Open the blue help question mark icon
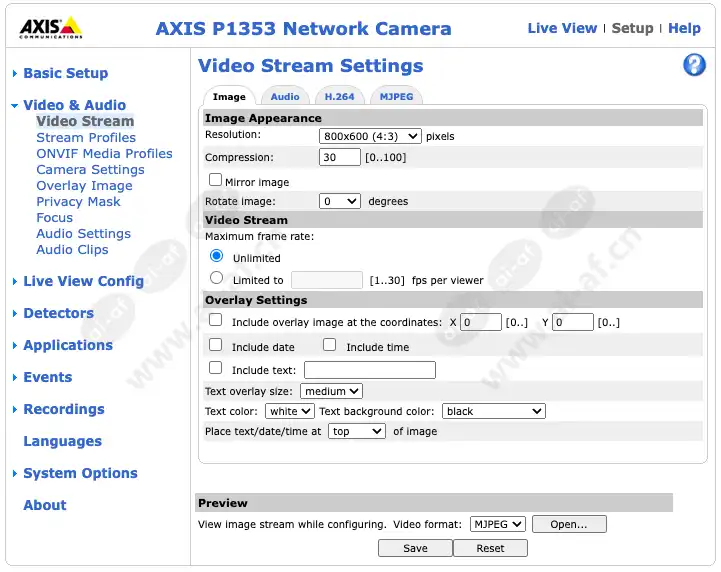The width and height of the screenshot is (721, 572). [694, 65]
